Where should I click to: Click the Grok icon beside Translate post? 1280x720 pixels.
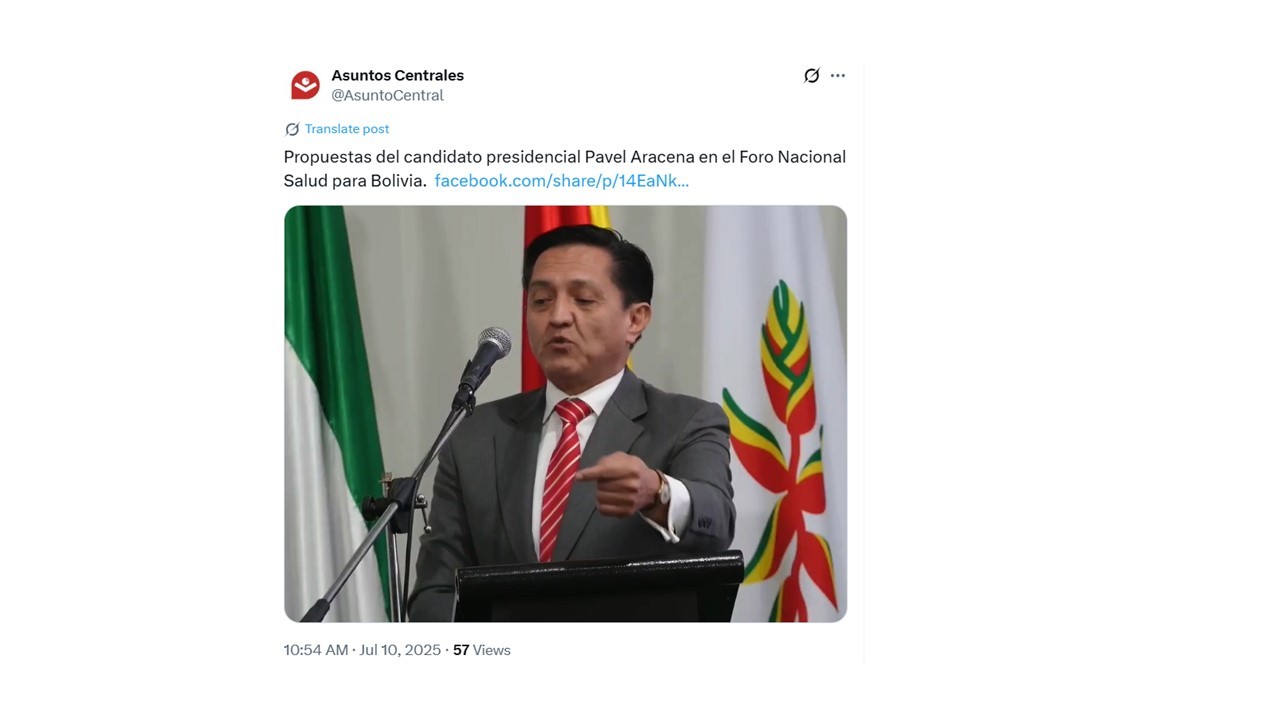292,129
